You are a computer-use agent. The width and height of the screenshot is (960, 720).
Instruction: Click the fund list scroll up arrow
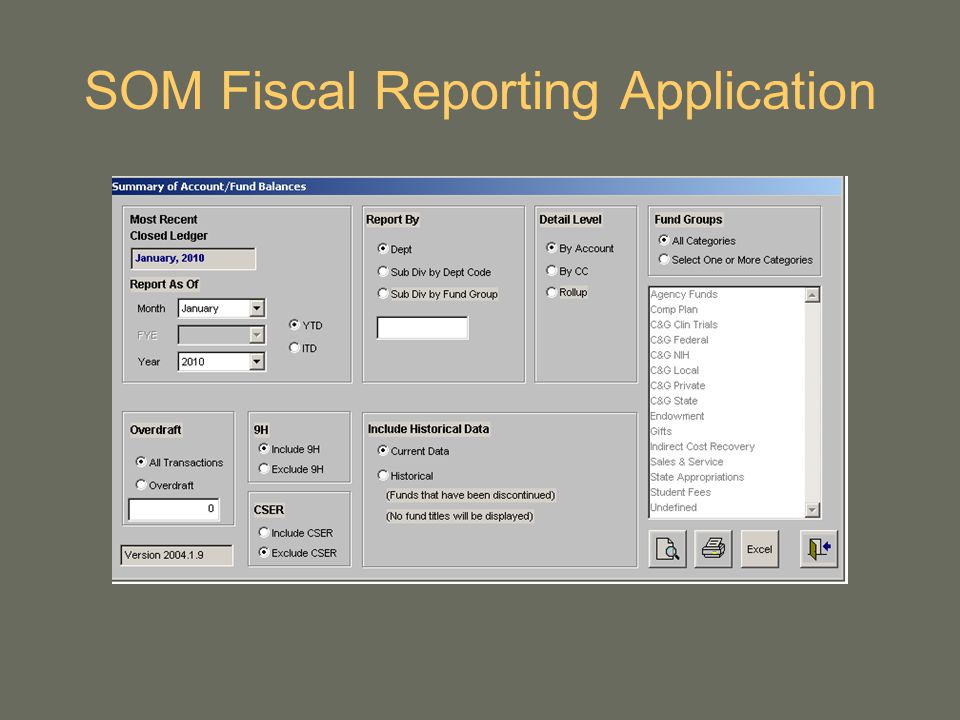[812, 295]
